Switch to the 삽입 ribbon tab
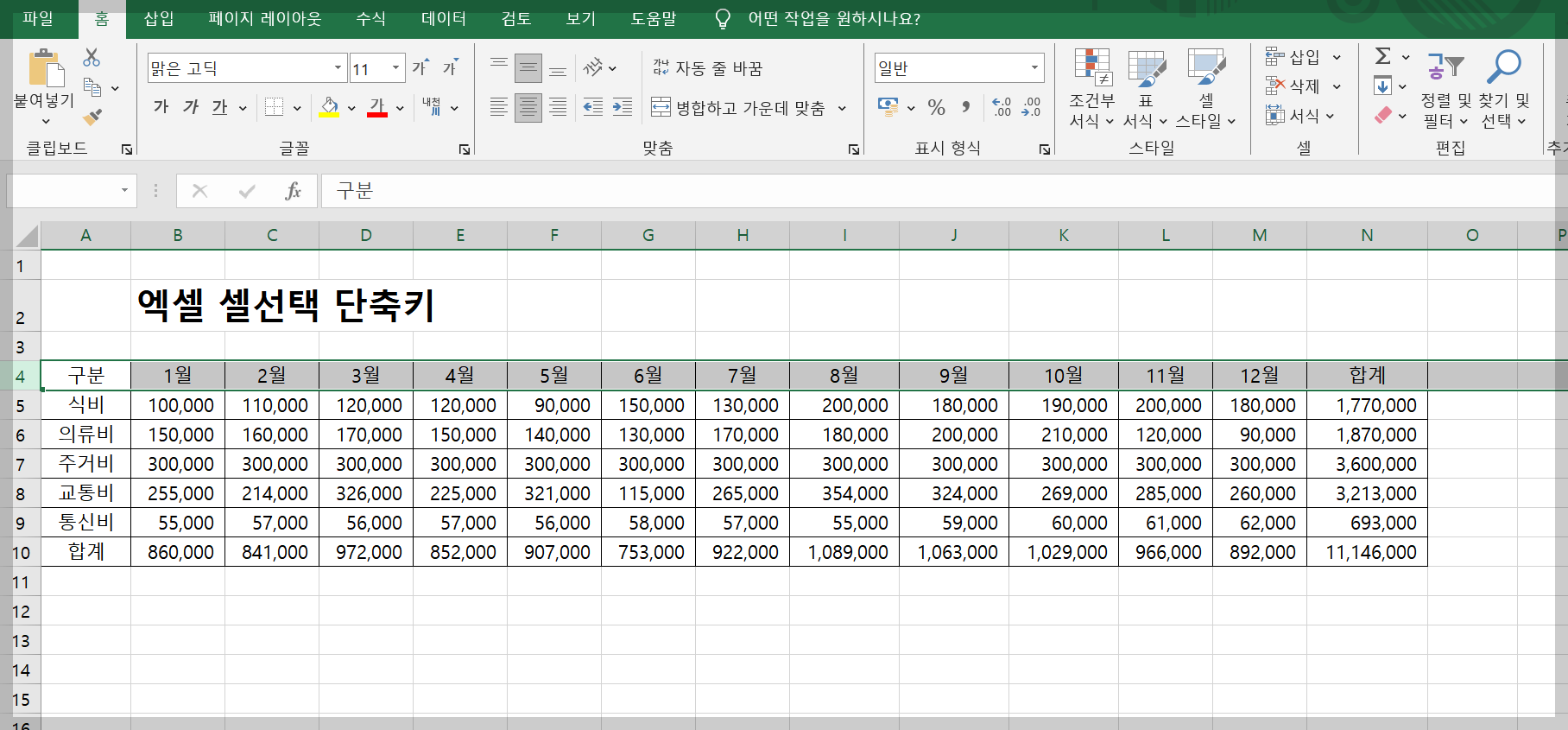 coord(158,18)
